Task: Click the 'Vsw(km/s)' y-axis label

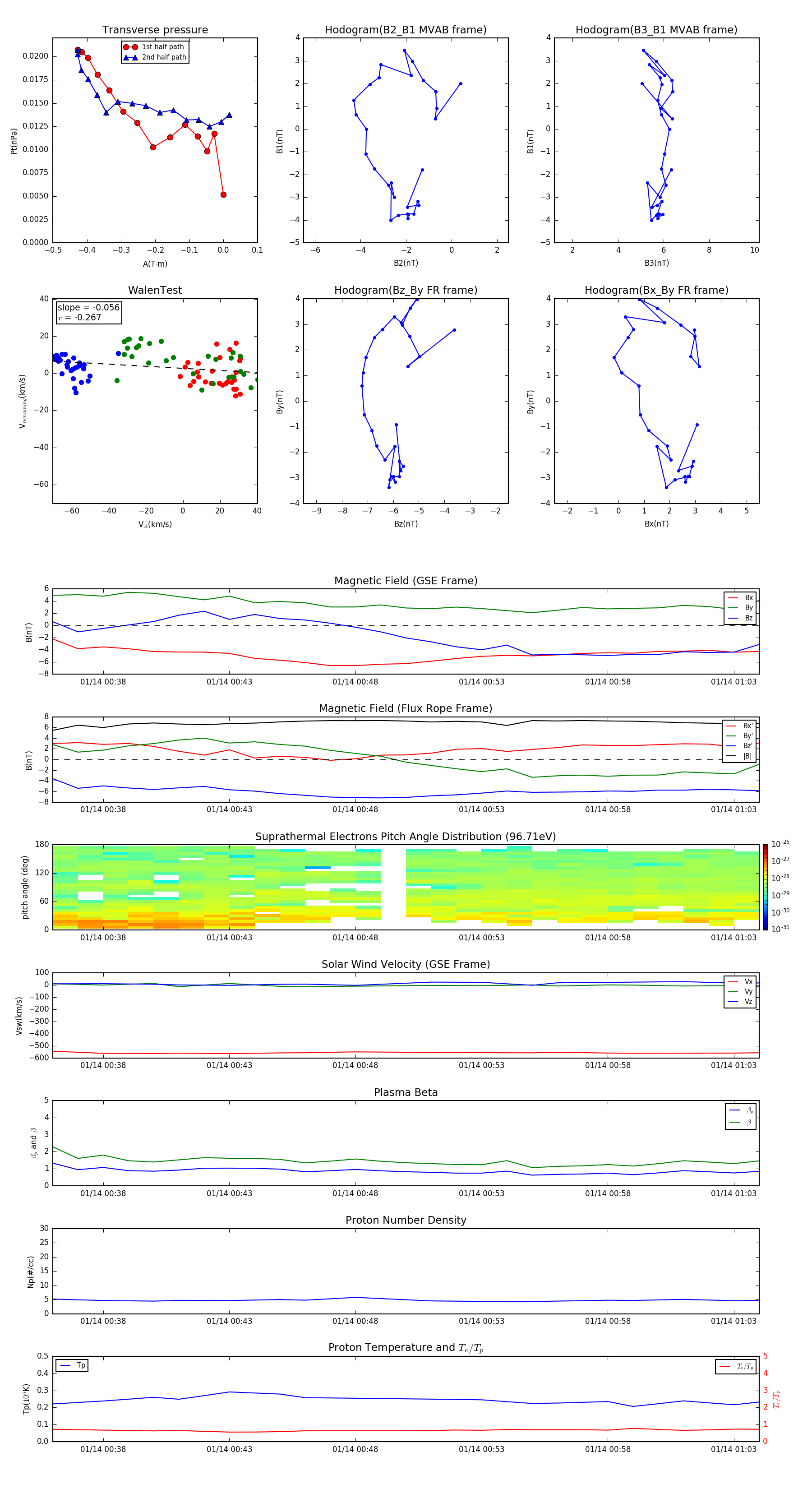Action: click(19, 1015)
